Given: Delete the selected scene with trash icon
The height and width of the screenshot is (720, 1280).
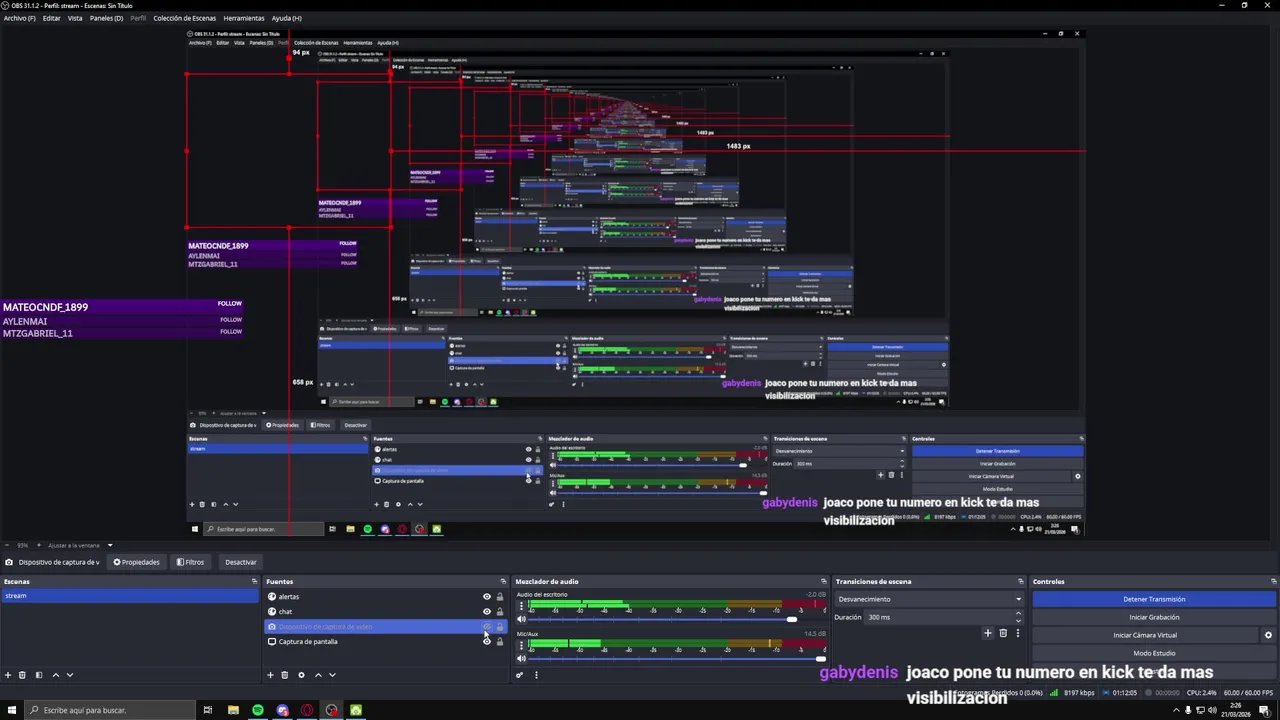Looking at the screenshot, I should pos(22,675).
